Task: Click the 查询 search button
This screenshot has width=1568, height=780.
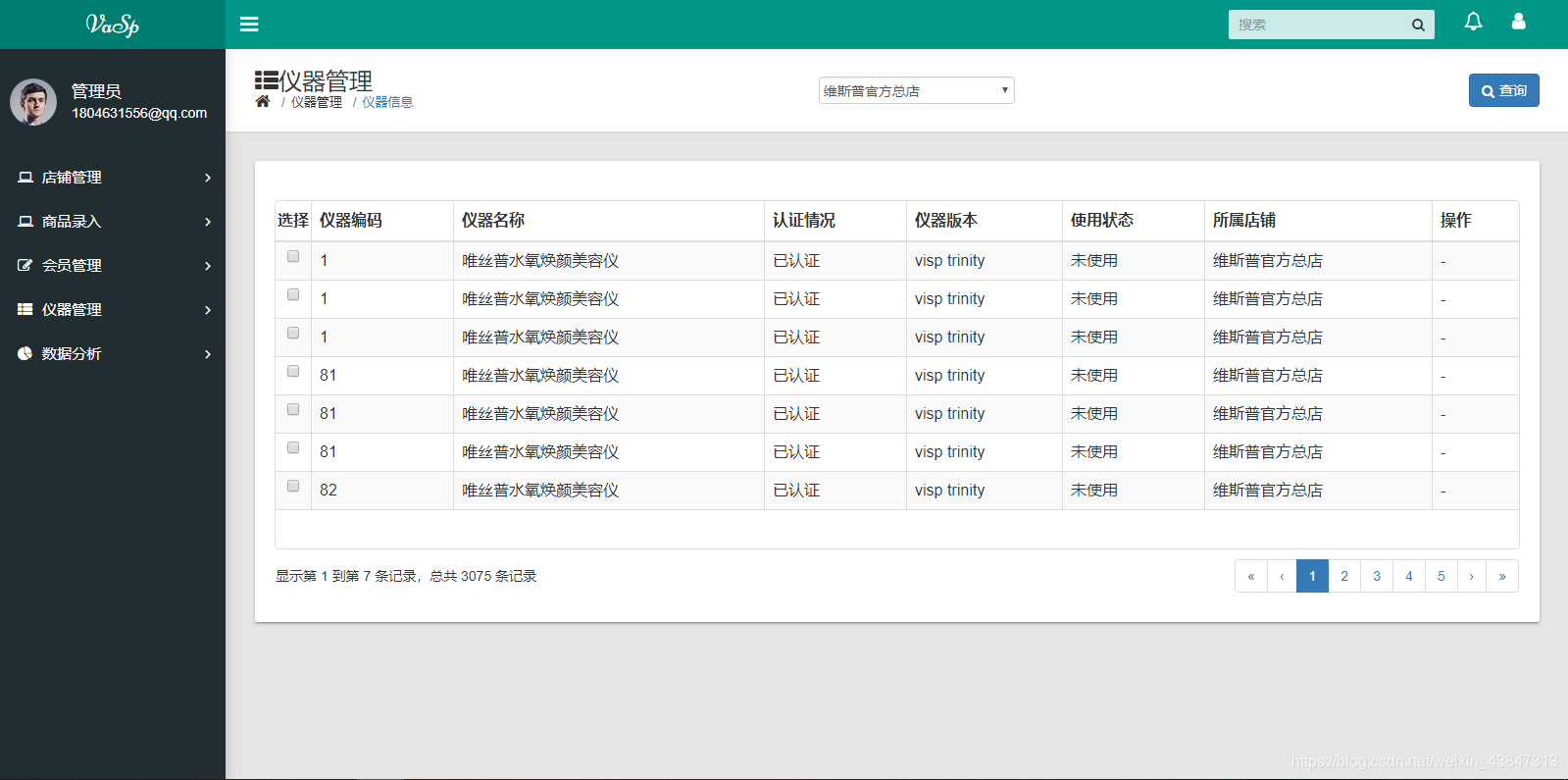Action: 1503,90
